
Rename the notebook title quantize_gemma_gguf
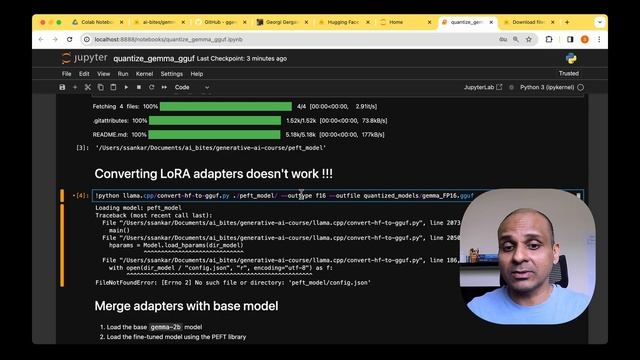154,59
